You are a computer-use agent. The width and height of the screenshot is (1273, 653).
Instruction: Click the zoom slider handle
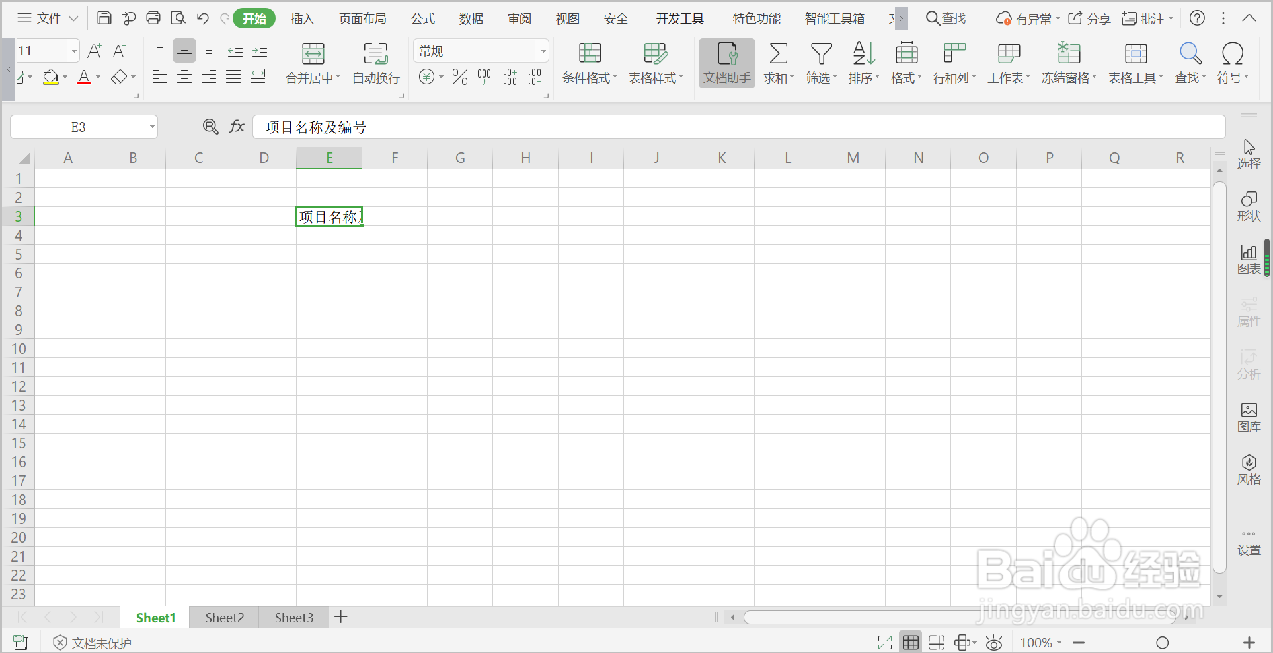(x=1162, y=642)
